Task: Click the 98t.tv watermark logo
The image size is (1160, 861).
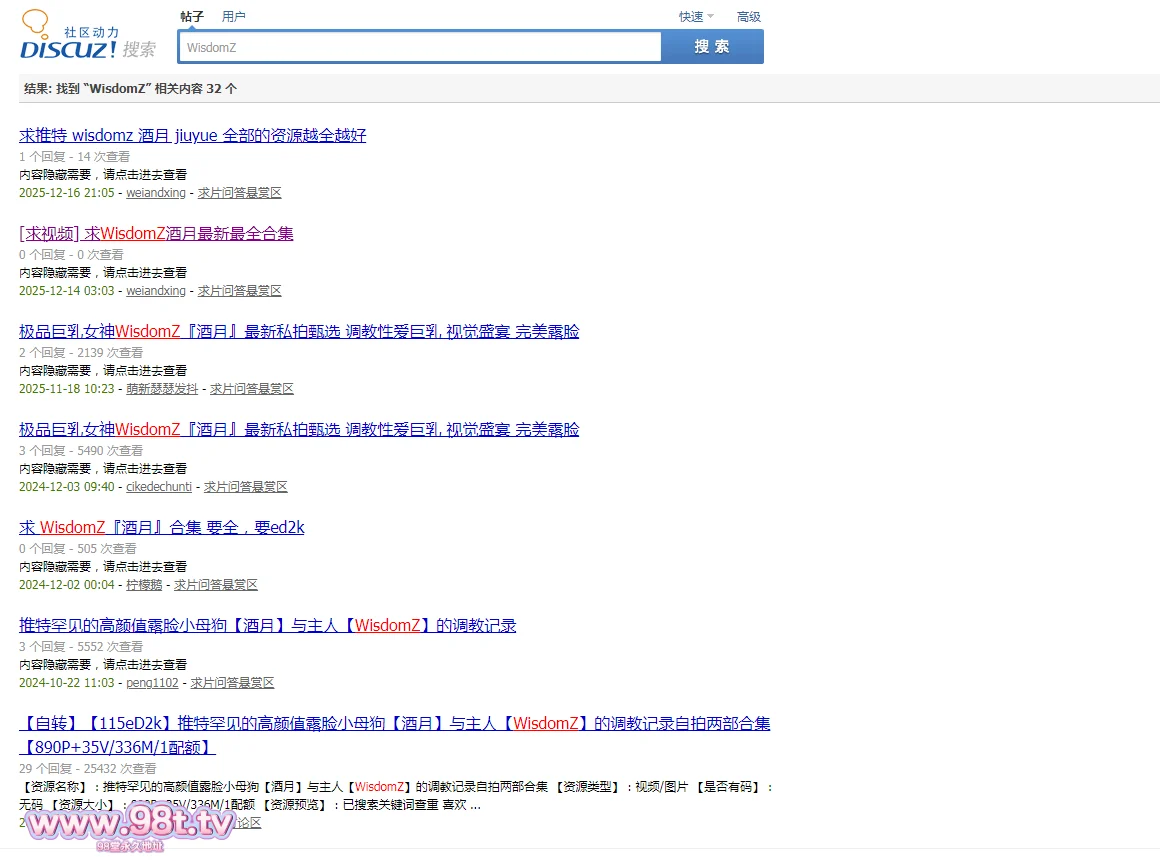Action: point(130,825)
